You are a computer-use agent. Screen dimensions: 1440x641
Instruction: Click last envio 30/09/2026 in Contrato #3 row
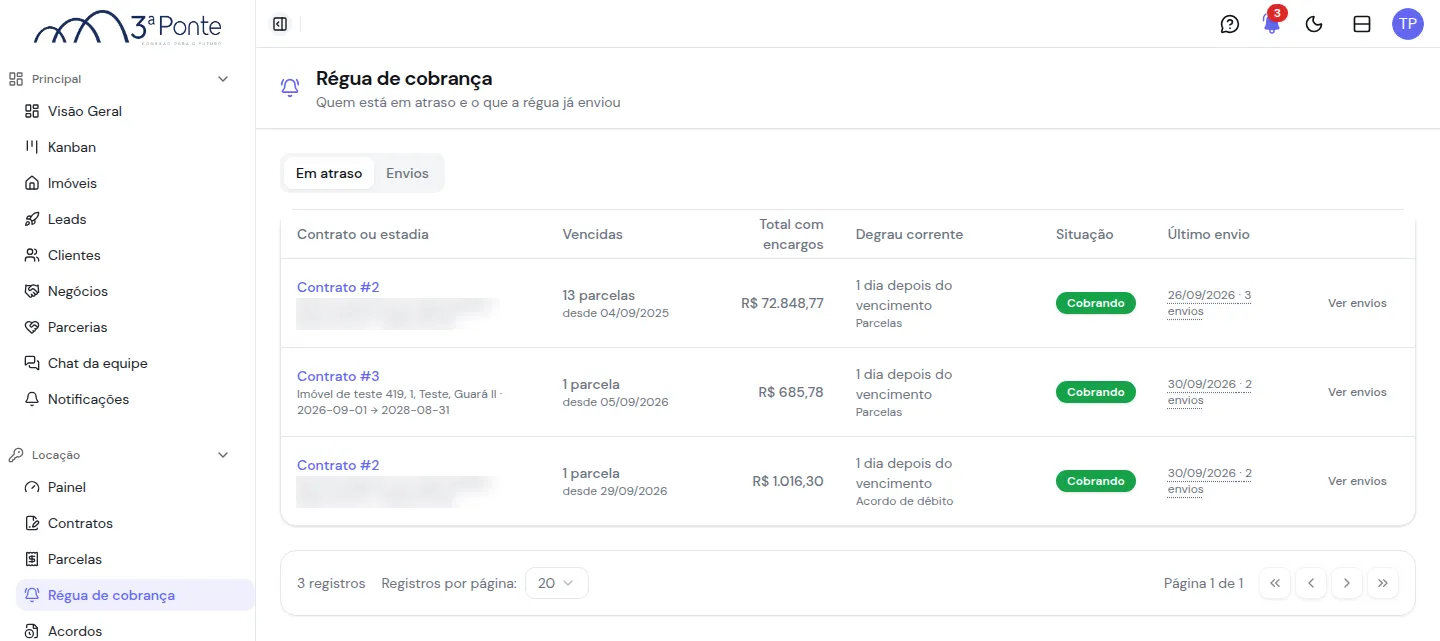(x=1209, y=392)
